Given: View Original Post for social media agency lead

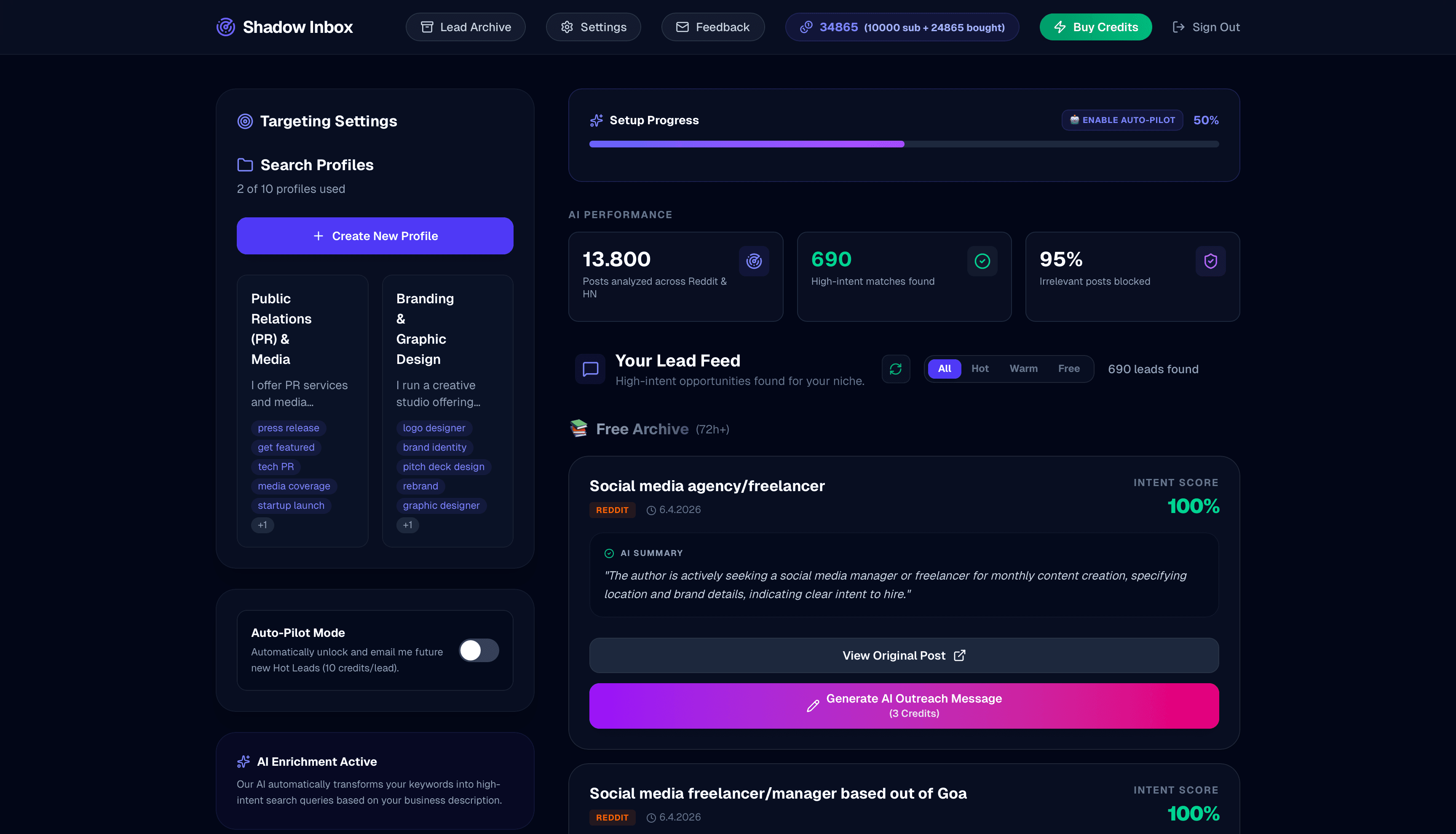Looking at the screenshot, I should coord(904,655).
